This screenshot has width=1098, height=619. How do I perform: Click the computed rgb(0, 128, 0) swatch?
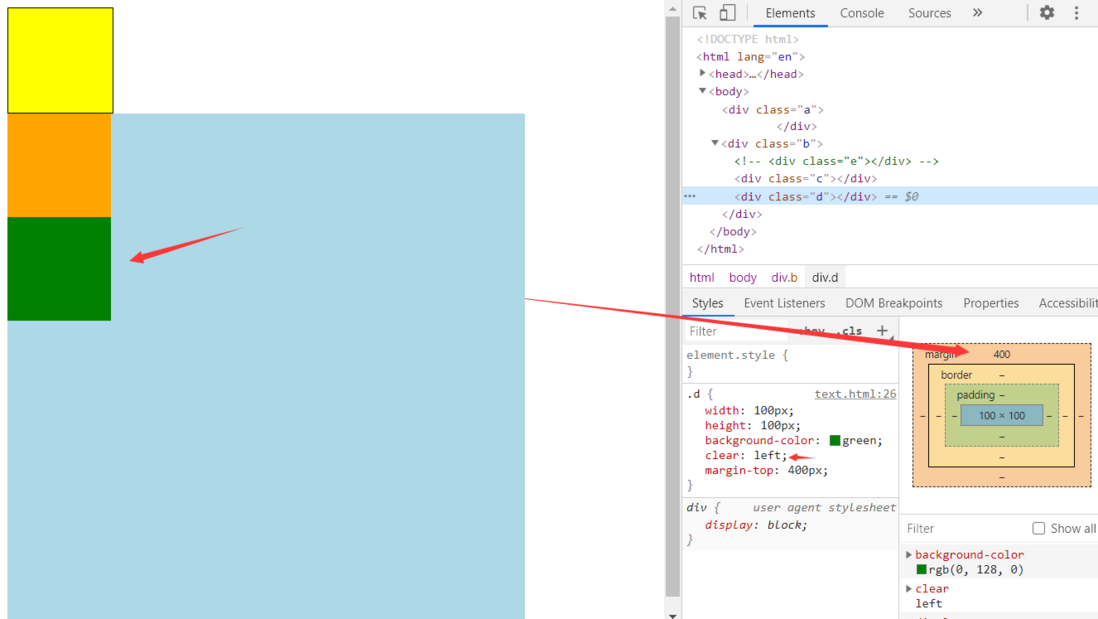pyautogui.click(x=922, y=570)
